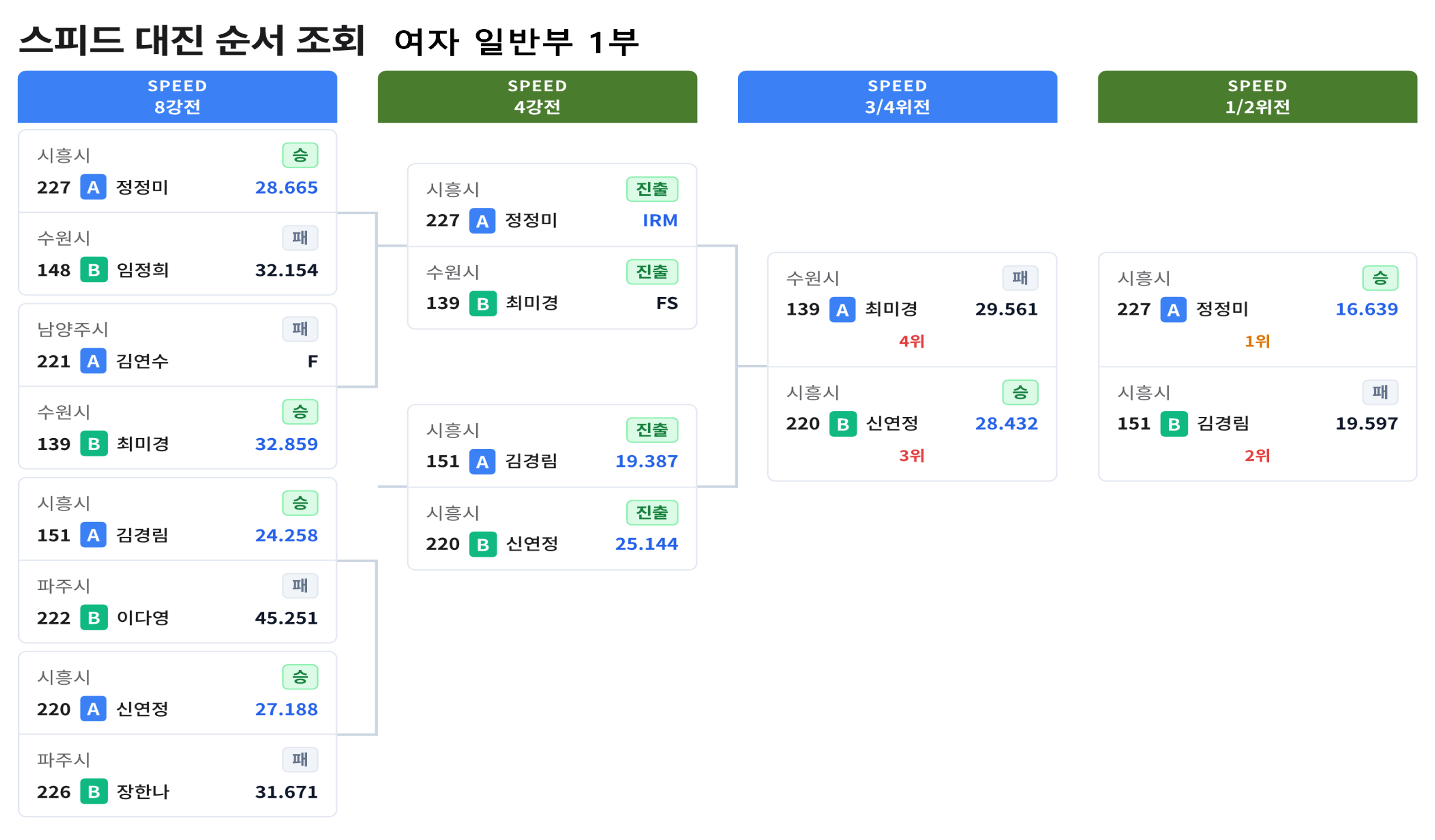Image resolution: width=1435 pixels, height=840 pixels.
Task: Click the IRM result for 정정미
Action: [660, 220]
